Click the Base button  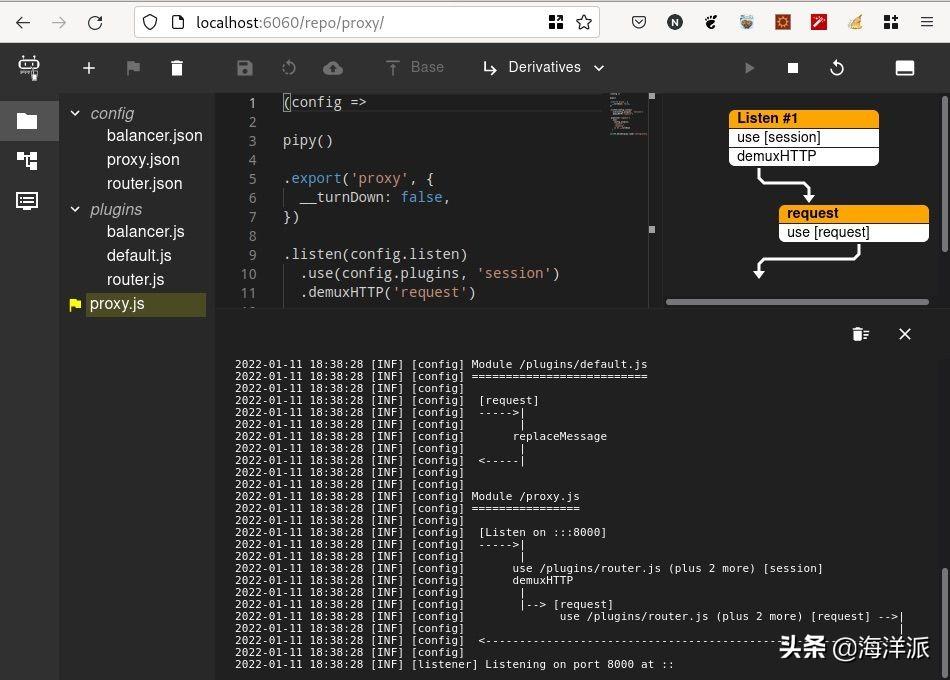(x=415, y=68)
